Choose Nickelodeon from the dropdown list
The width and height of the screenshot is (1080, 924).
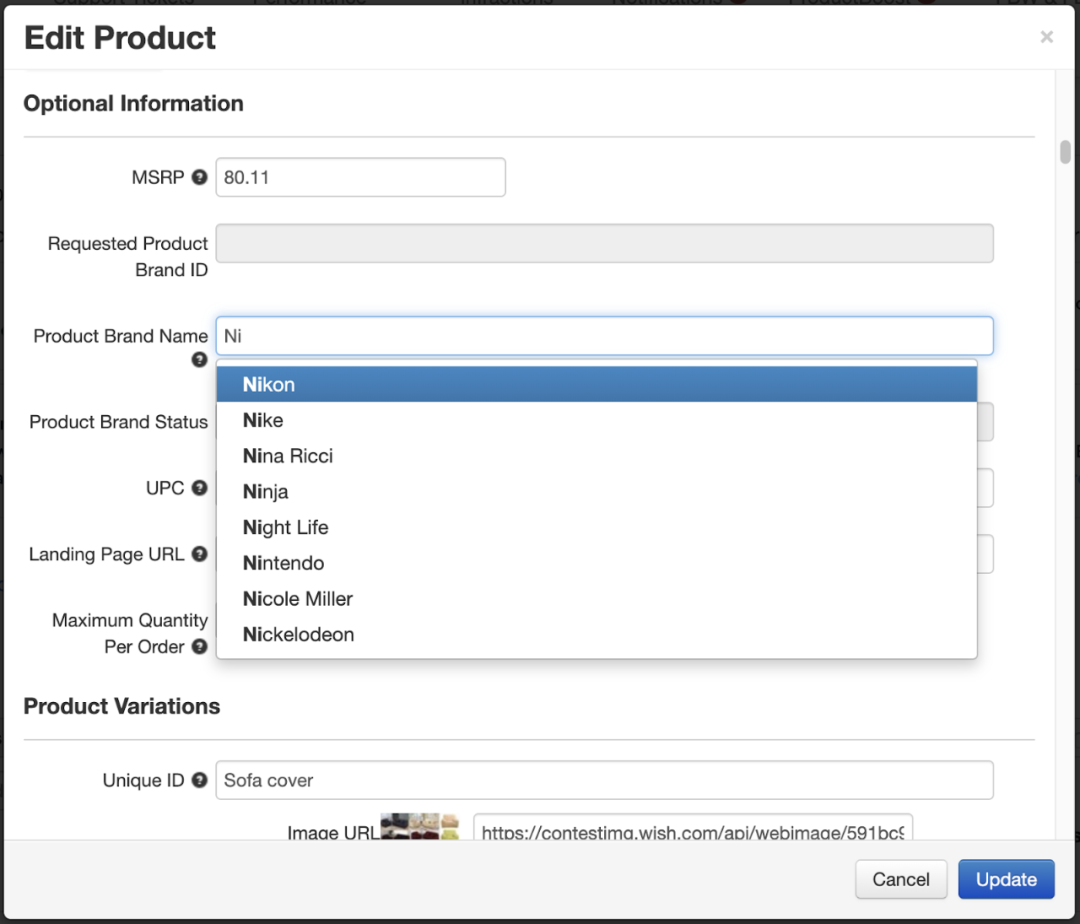click(x=596, y=634)
